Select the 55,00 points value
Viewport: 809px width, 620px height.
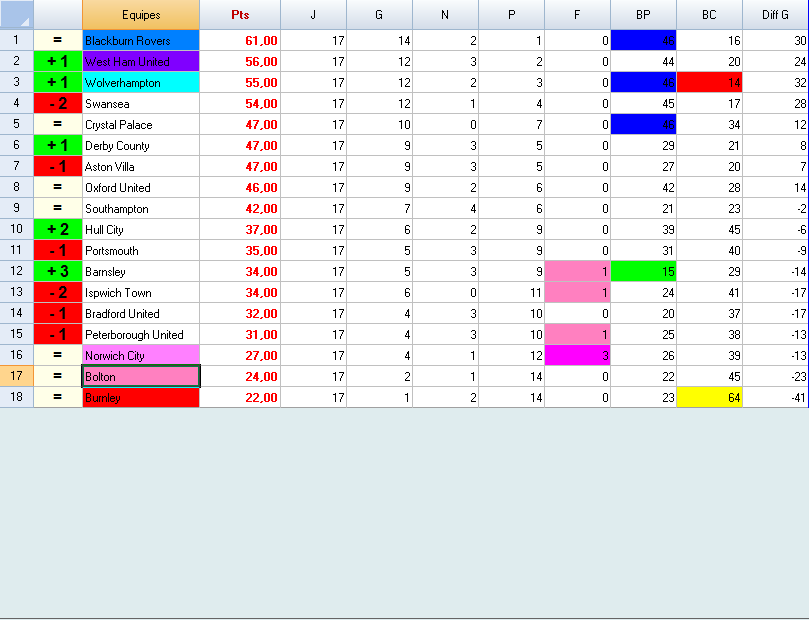(240, 83)
